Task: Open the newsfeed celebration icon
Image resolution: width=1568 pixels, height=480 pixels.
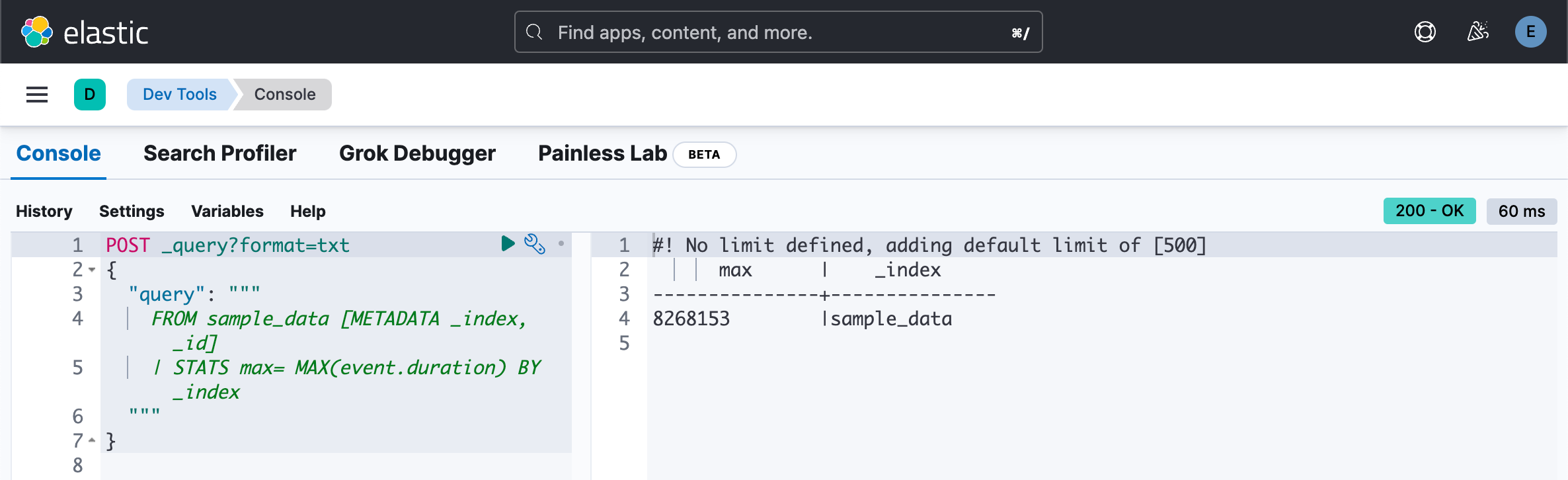Action: click(1477, 32)
